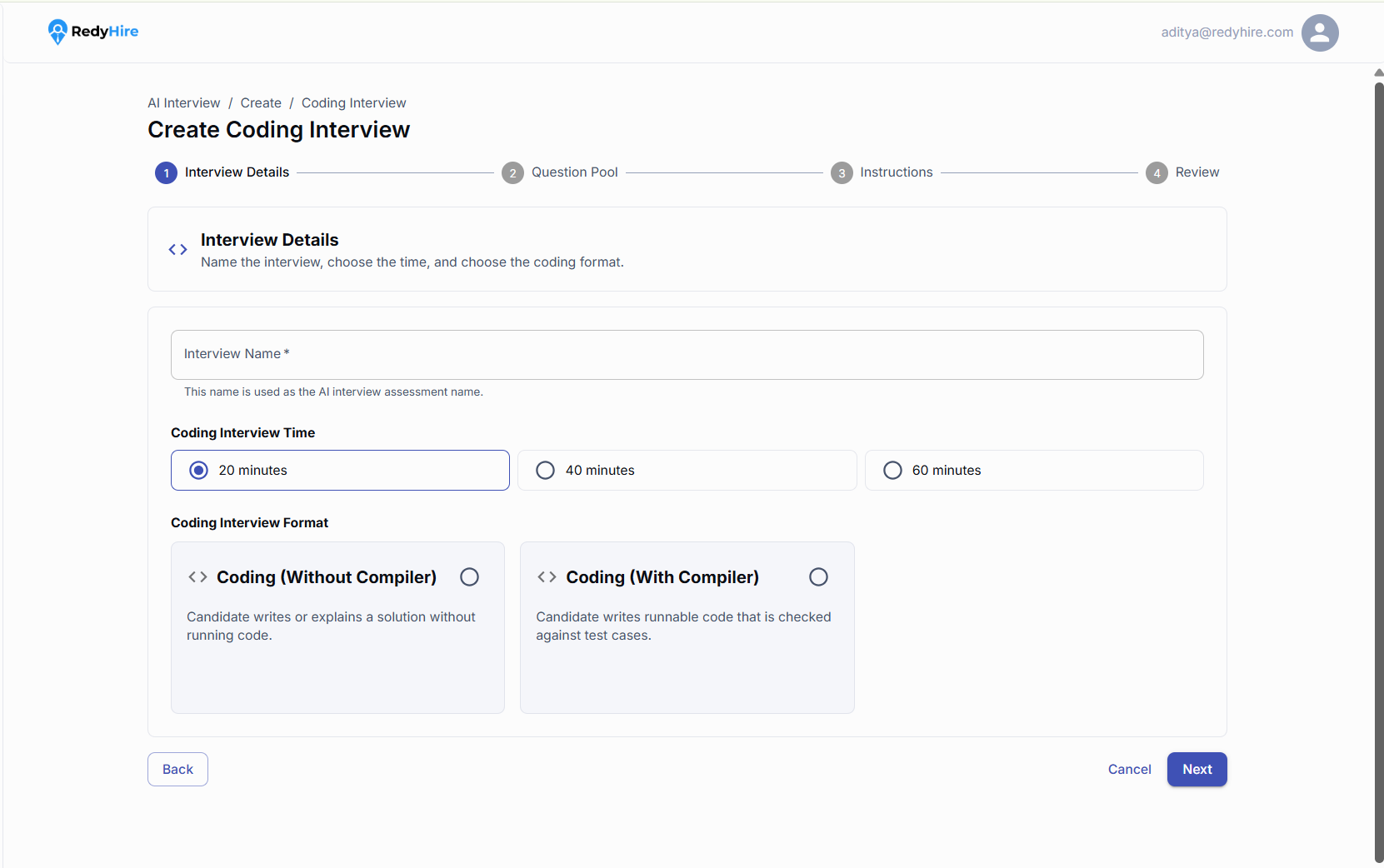
Task: Click the 'Coding Interview Time' label
Action: pyautogui.click(x=242, y=432)
